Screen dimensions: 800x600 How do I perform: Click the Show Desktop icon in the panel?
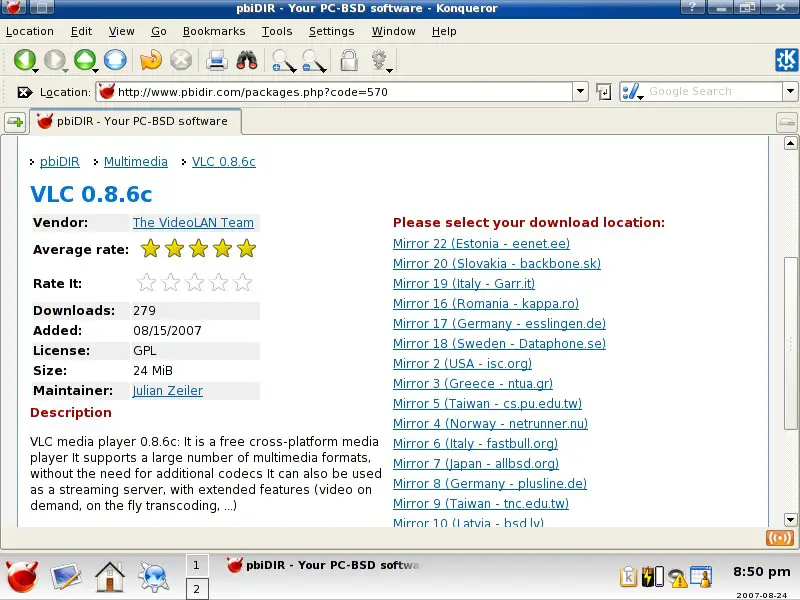click(x=66, y=577)
